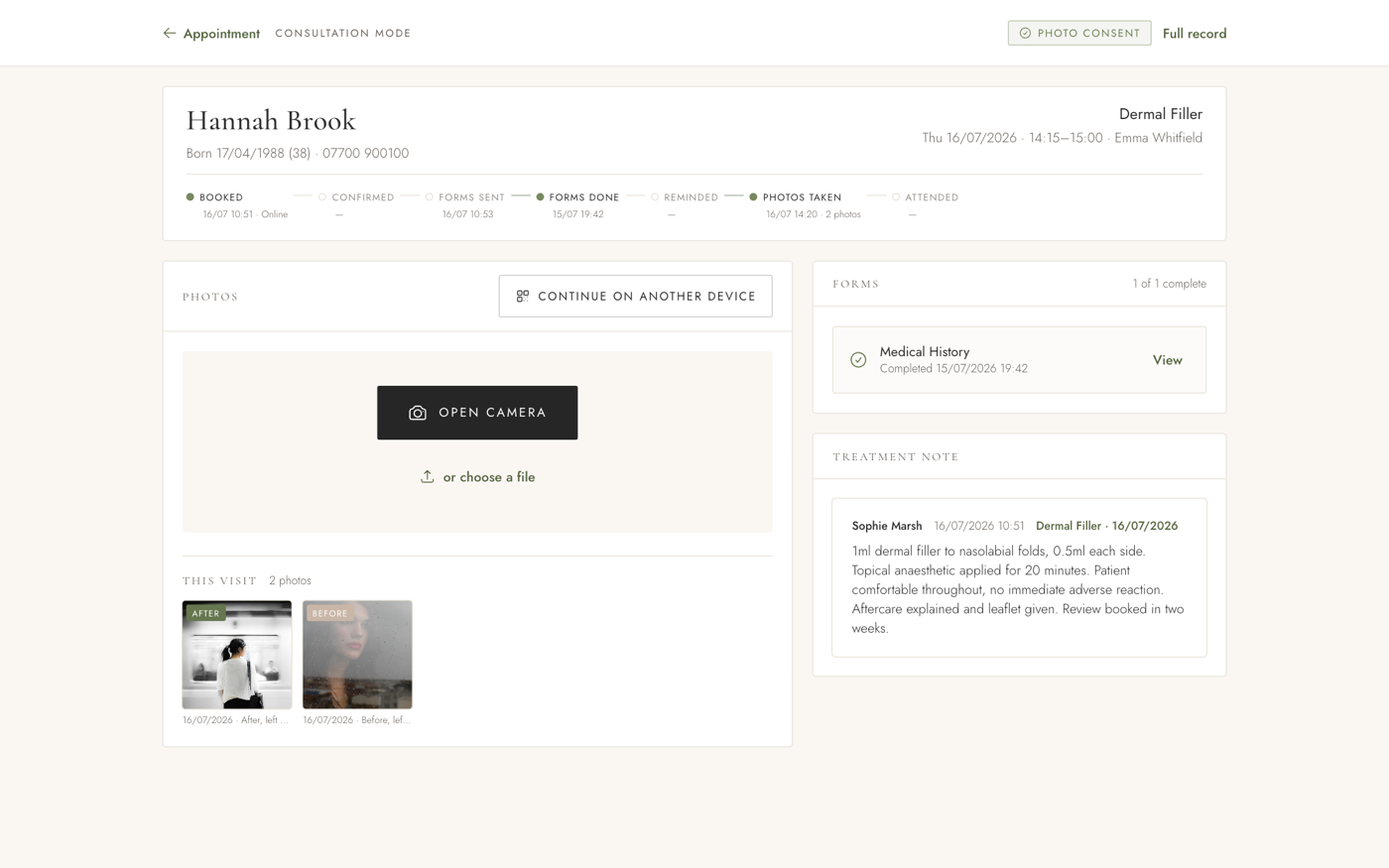Open the Before photo thumbnail
This screenshot has height=868, width=1389.
pyautogui.click(x=357, y=655)
